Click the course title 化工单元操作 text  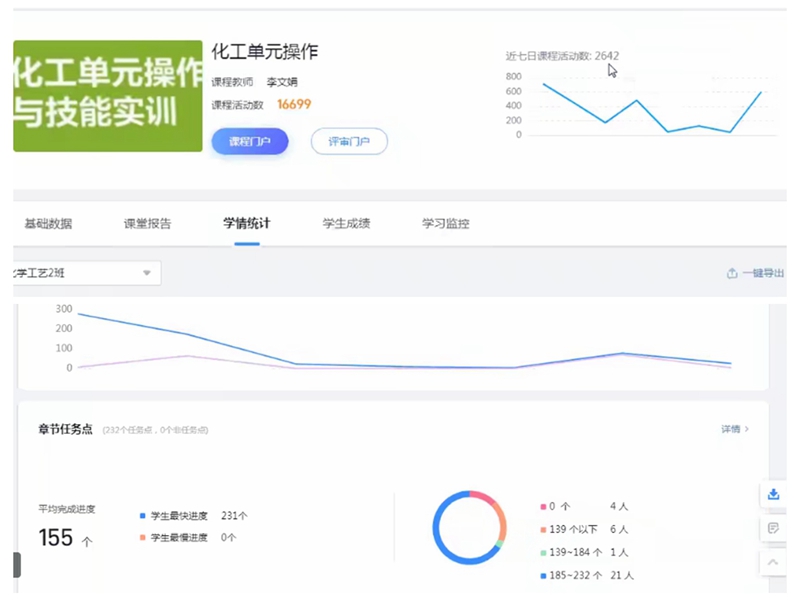pyautogui.click(x=265, y=52)
